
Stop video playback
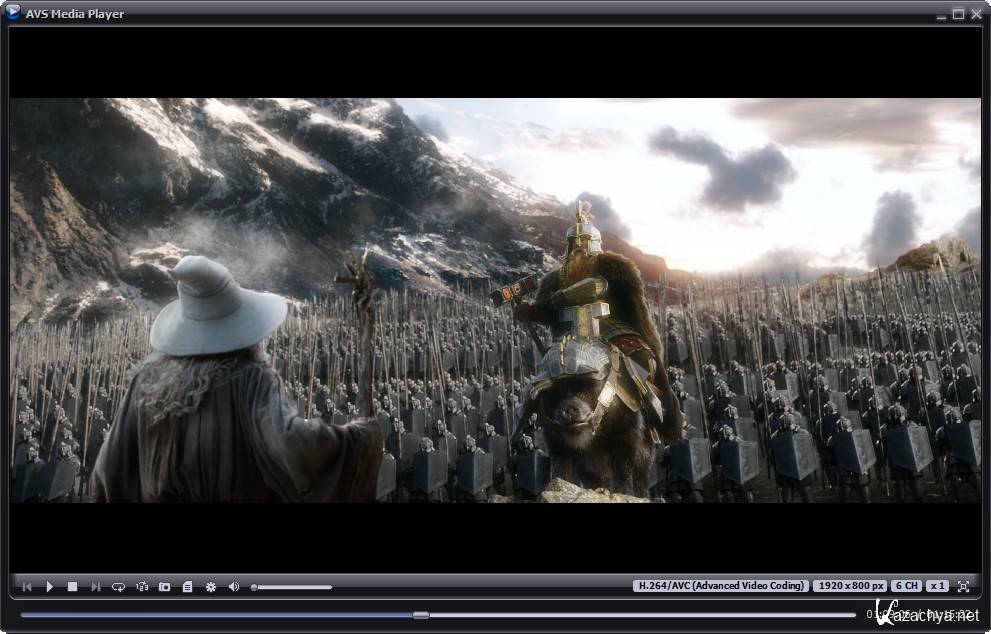pyautogui.click(x=72, y=587)
